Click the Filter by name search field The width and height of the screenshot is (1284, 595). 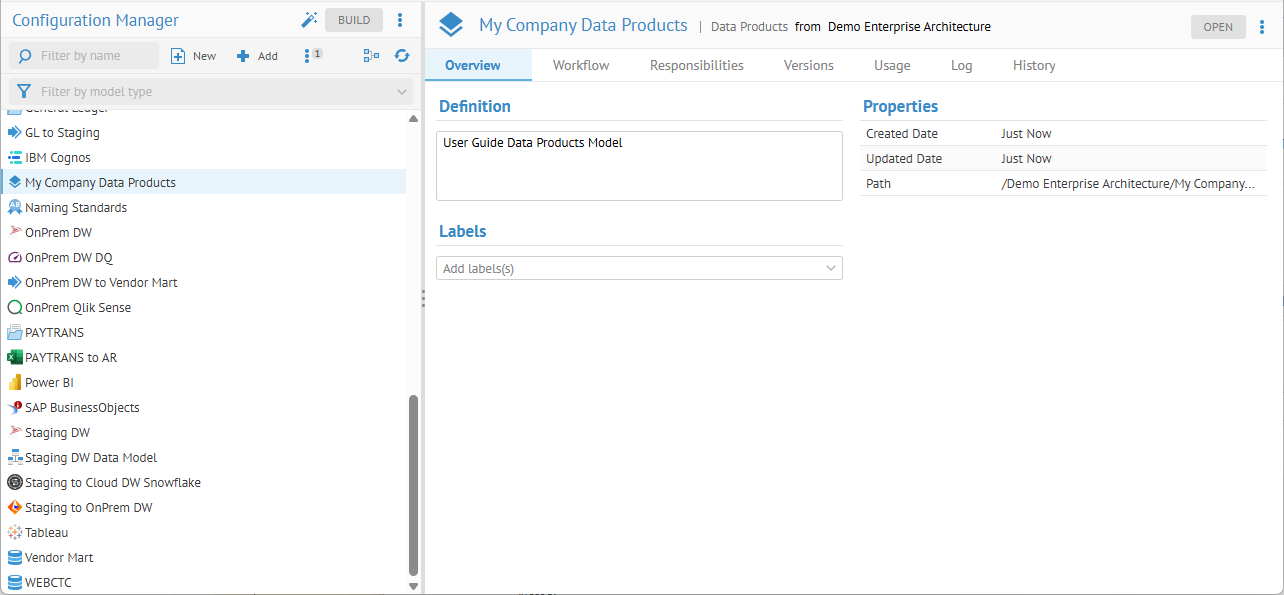point(95,56)
